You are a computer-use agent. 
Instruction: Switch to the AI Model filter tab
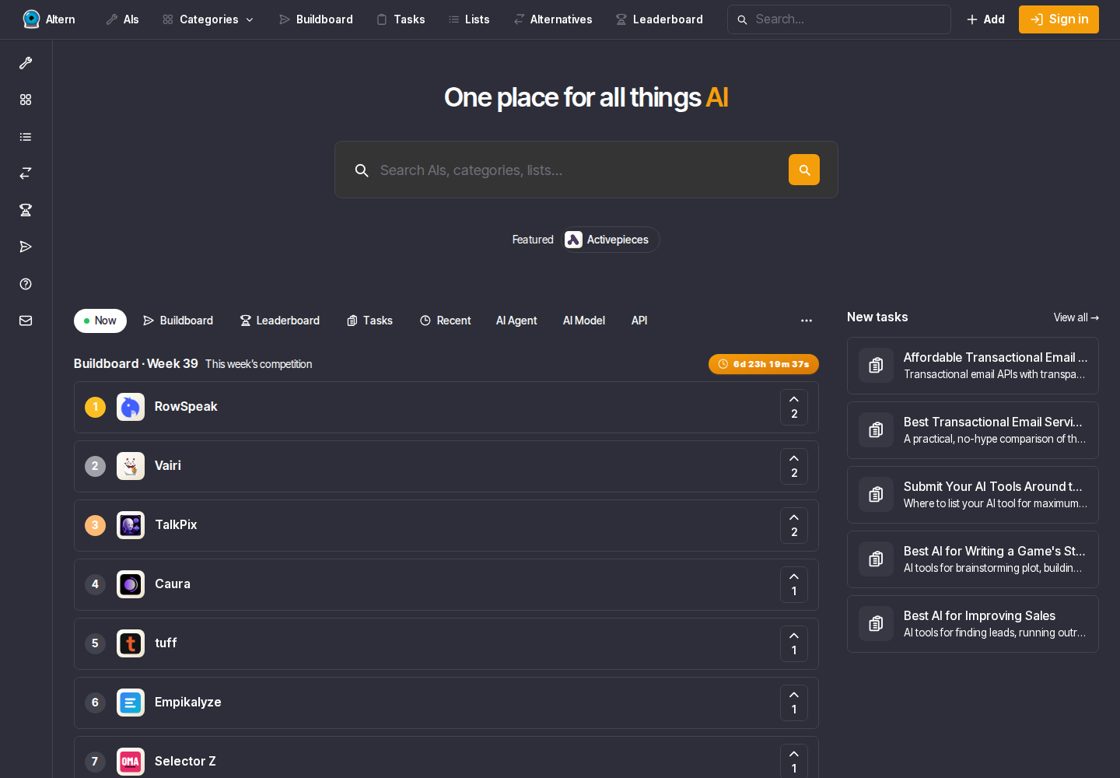584,321
